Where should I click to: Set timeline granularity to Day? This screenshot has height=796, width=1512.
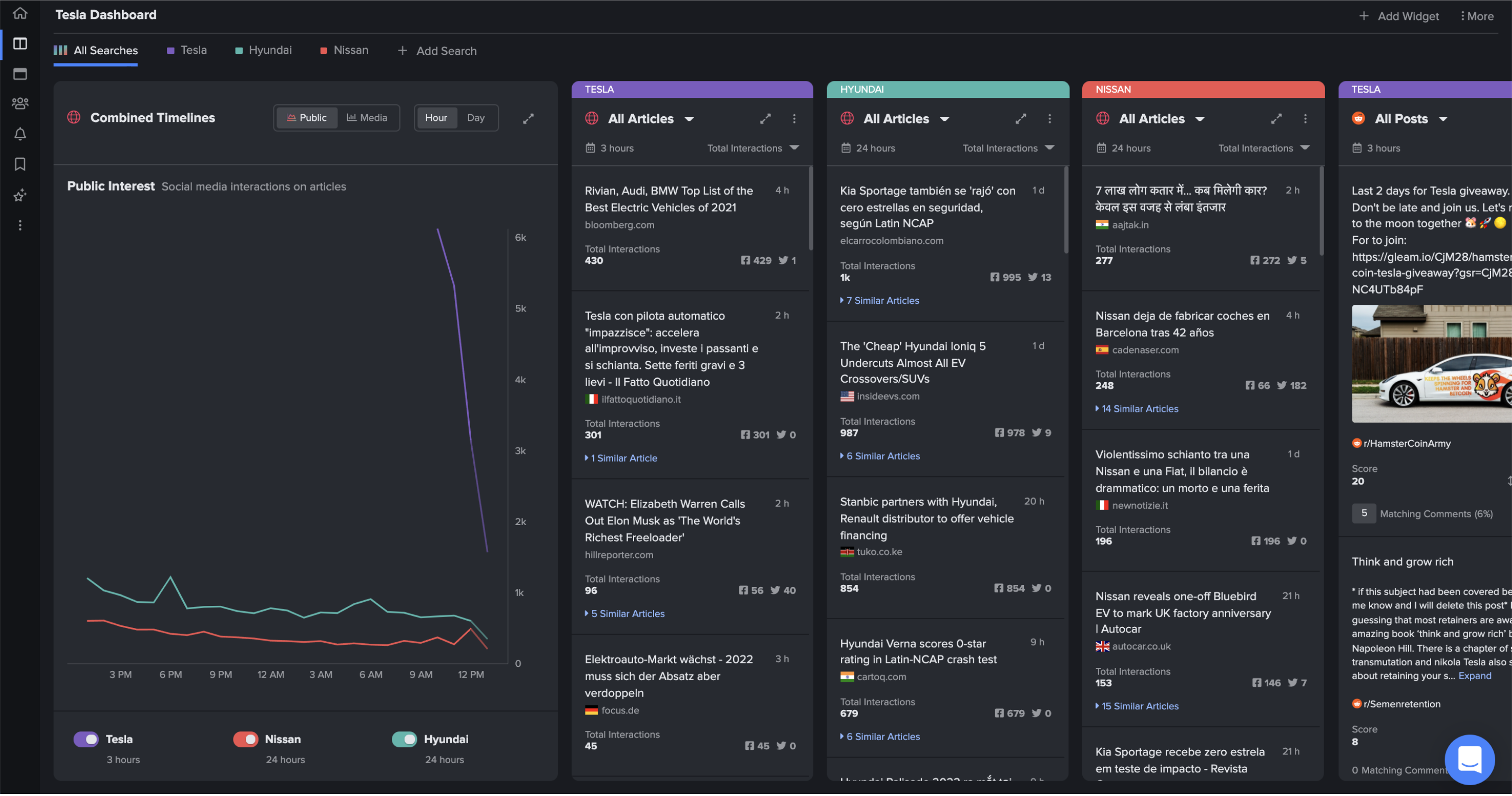[476, 118]
